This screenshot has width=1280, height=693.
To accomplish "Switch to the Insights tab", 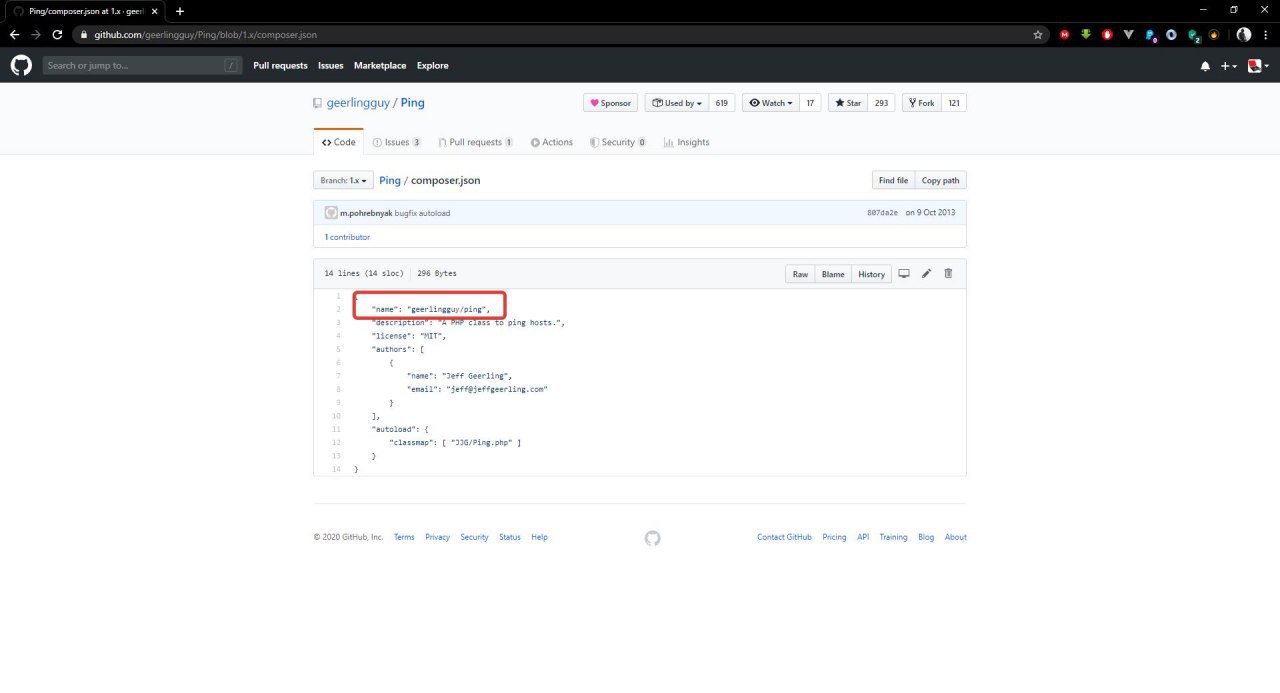I will click(x=686, y=142).
